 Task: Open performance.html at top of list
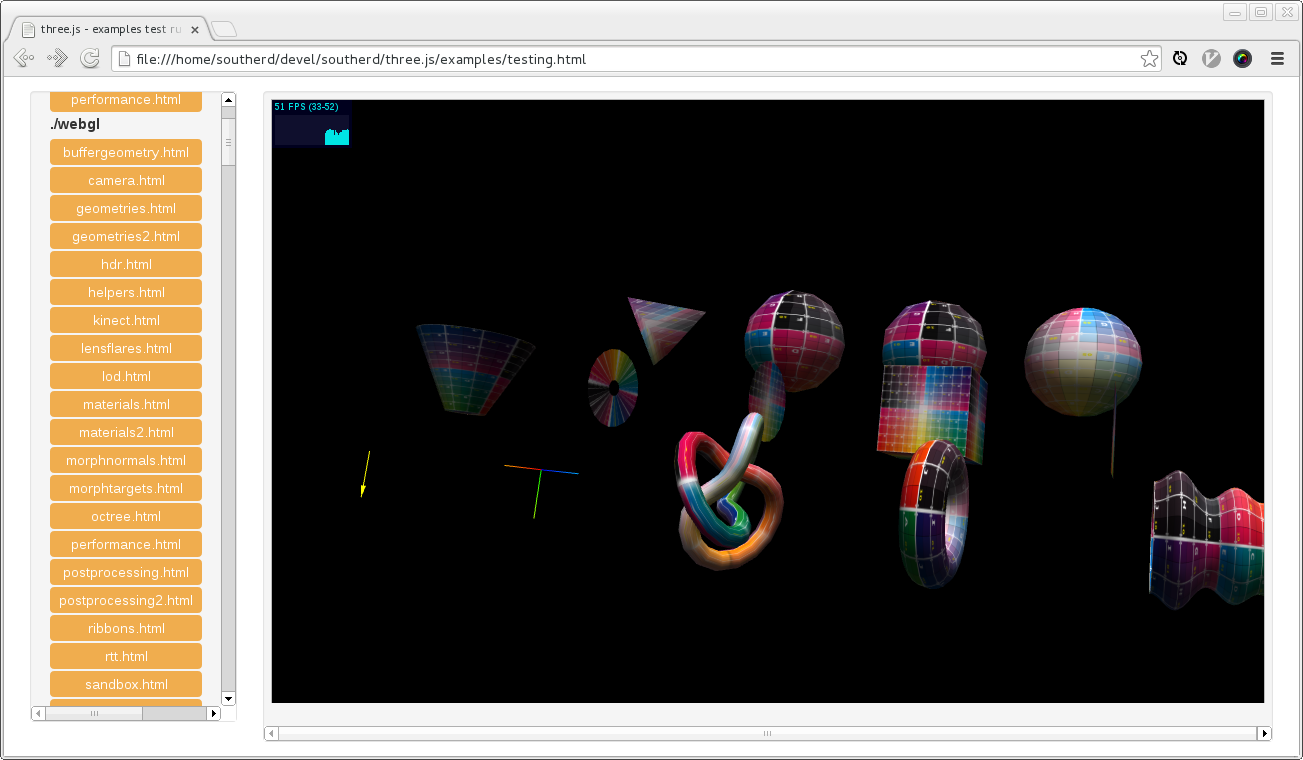tap(126, 100)
